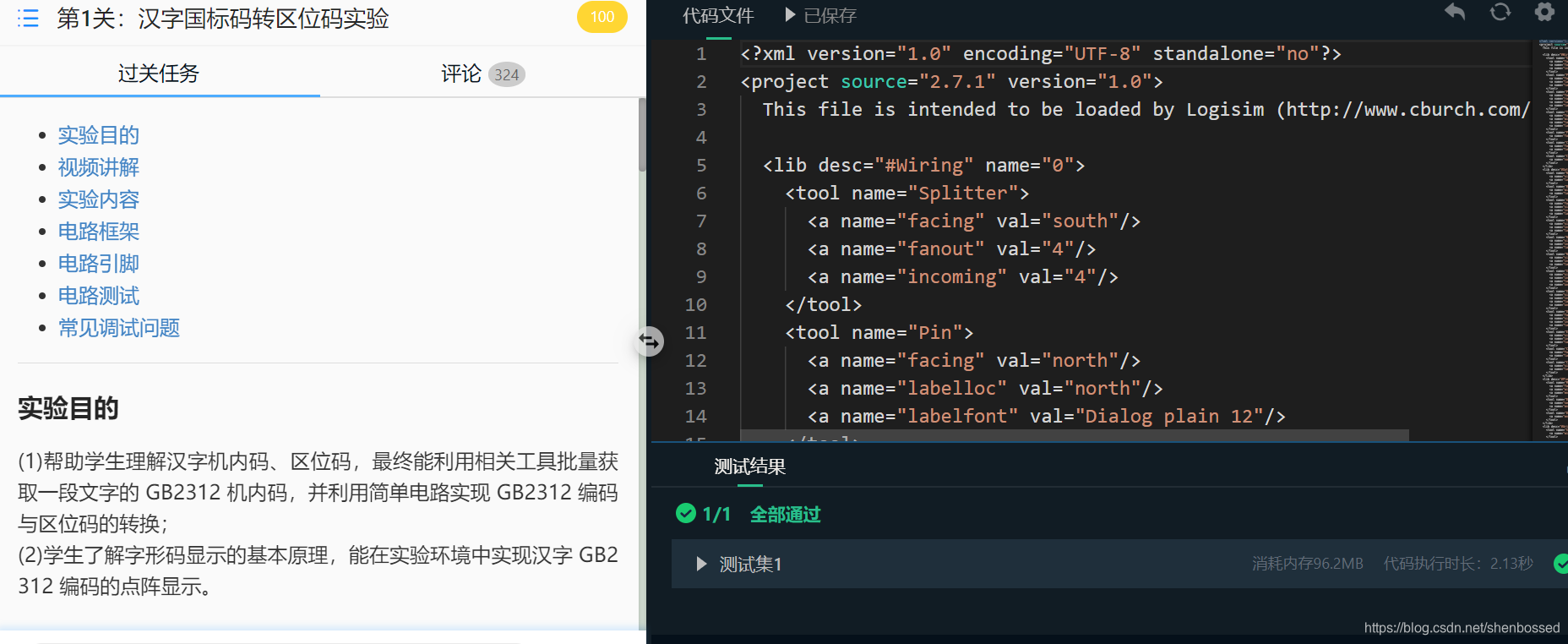The width and height of the screenshot is (1568, 644).
Task: Click the name="fanout" val="4" code line
Action: 951,248
